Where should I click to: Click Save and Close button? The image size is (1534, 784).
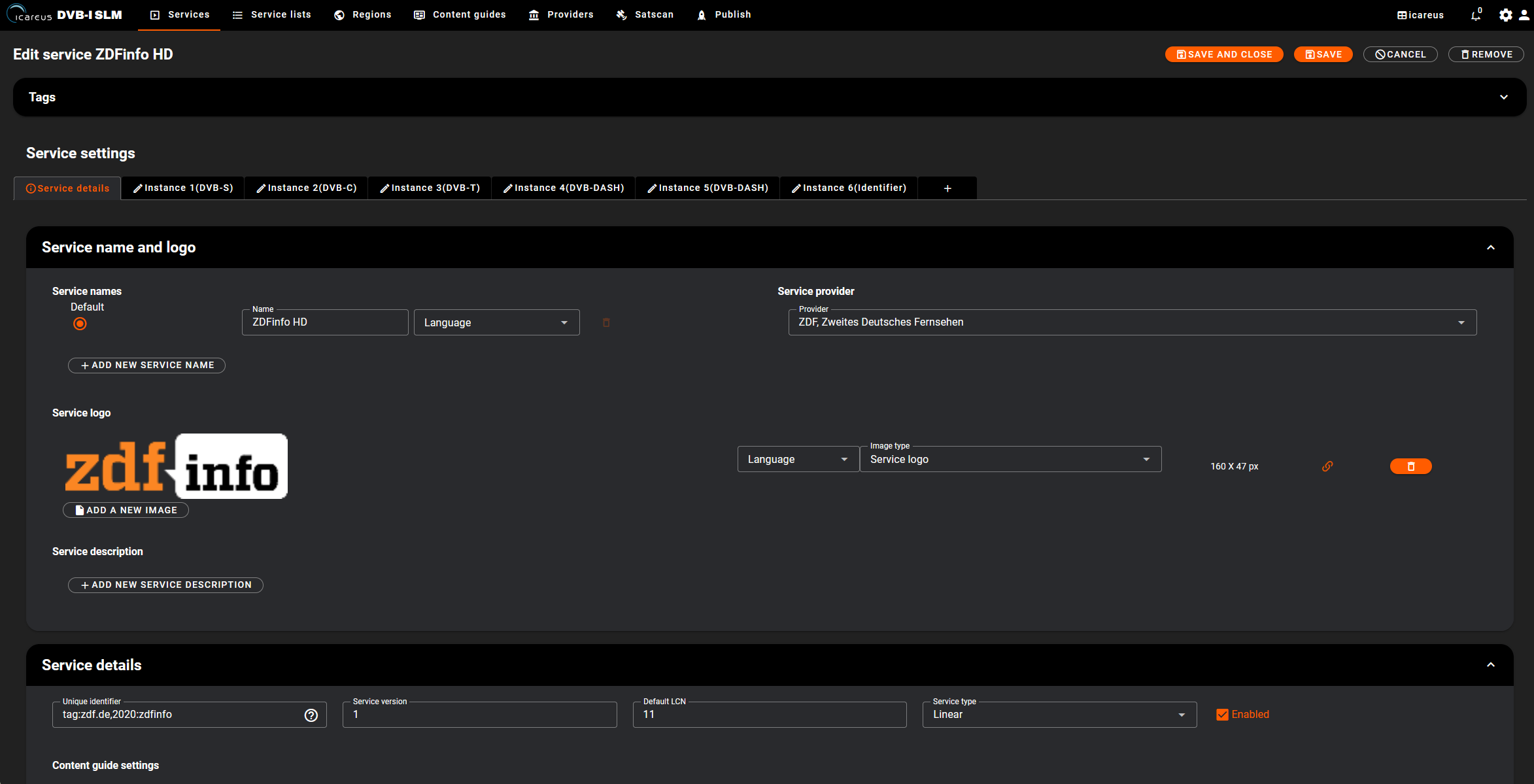tap(1223, 54)
